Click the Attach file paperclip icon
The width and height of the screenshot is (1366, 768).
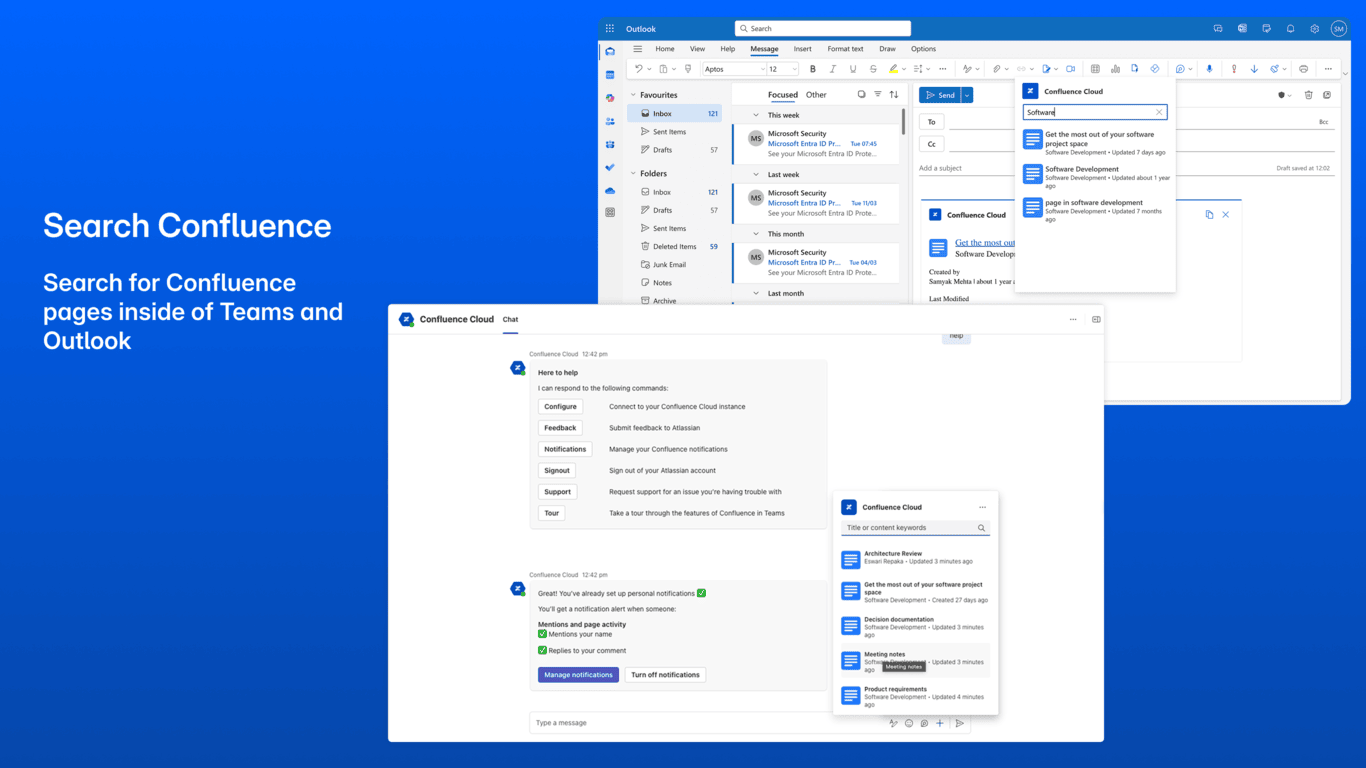coord(996,69)
